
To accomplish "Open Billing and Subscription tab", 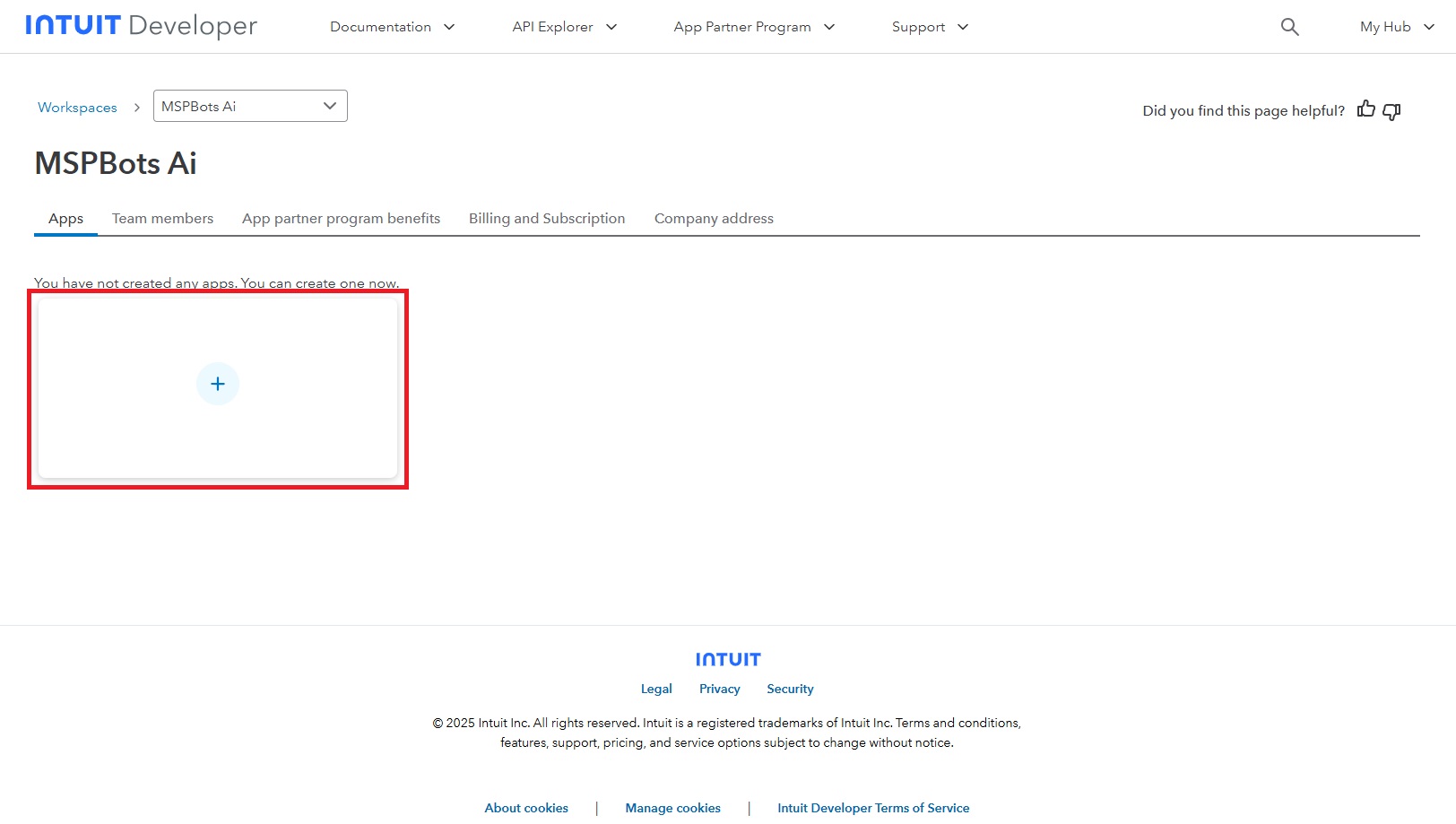I will coord(547,219).
